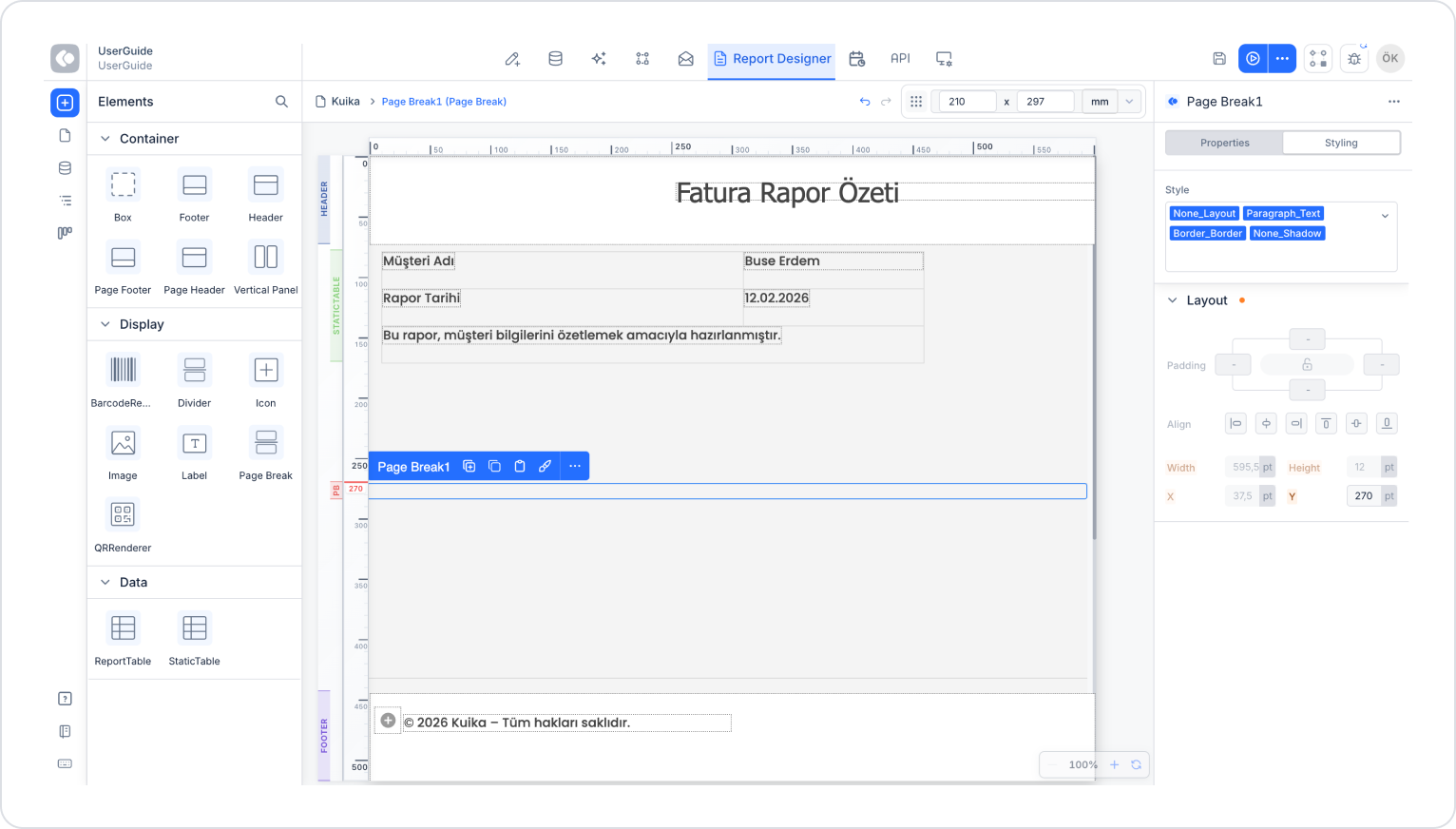Switch to the Styling tab
Viewport: 1456px width, 829px height.
coord(1341,143)
